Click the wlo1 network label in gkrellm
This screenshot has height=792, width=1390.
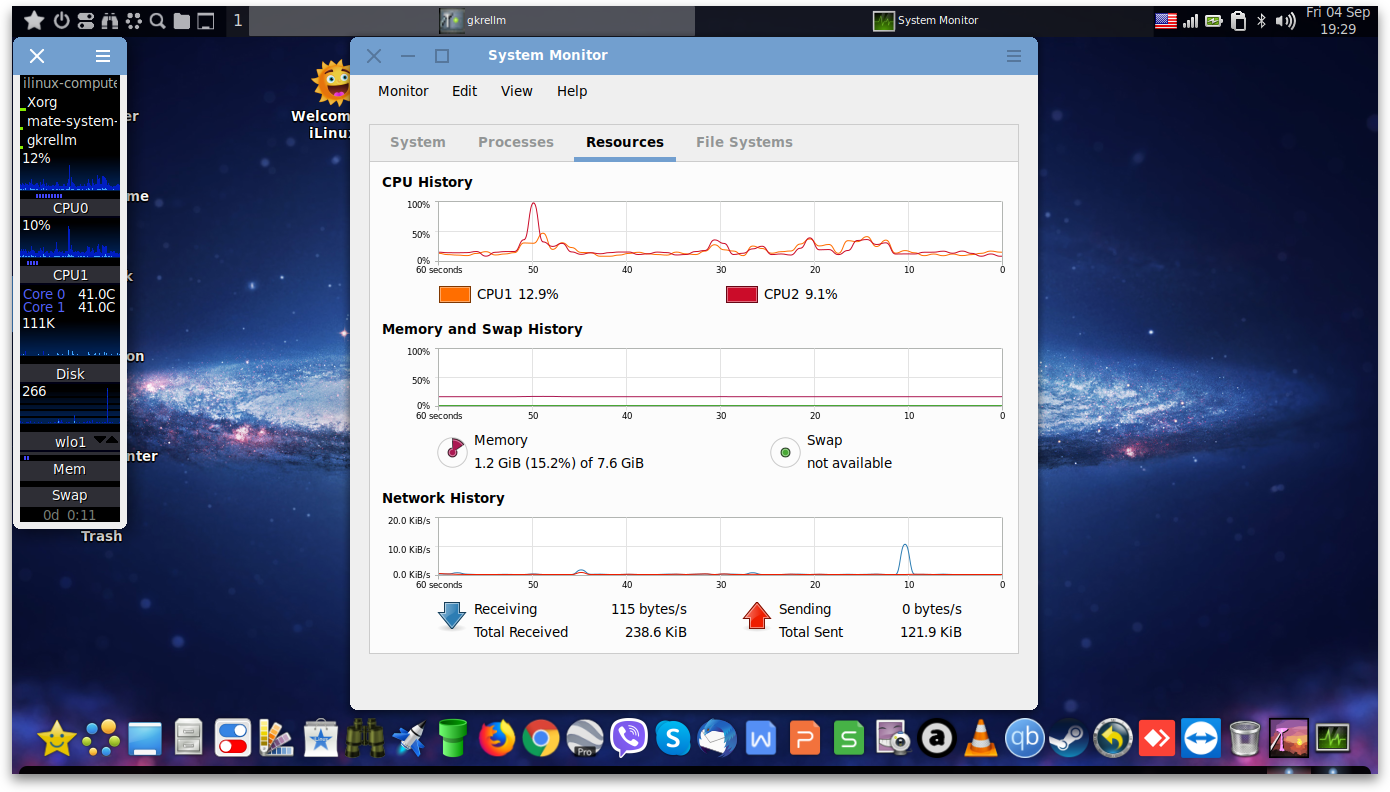(70, 441)
